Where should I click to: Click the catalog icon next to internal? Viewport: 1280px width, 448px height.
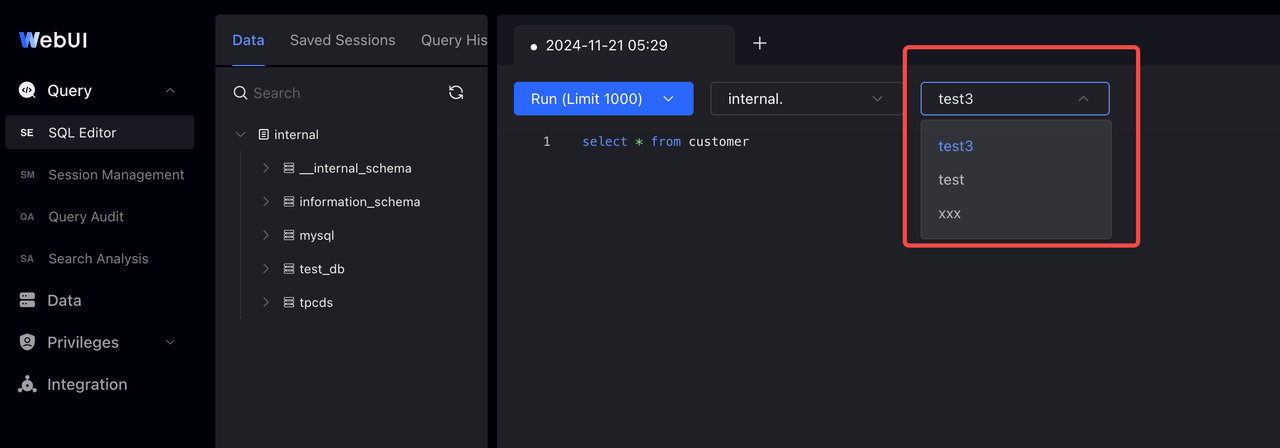264,135
